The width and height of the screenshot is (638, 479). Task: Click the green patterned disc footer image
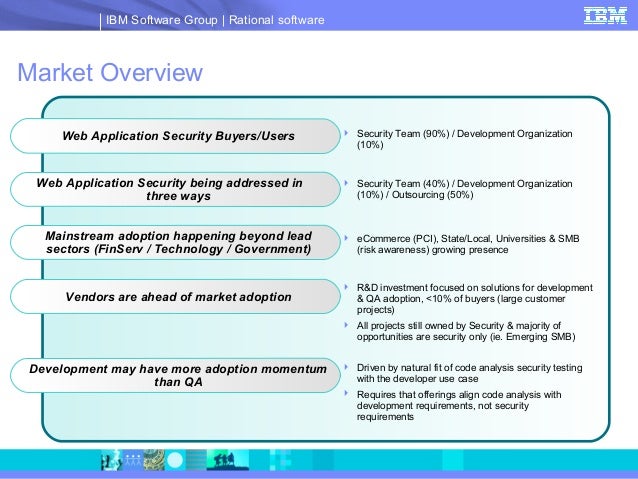[154, 460]
